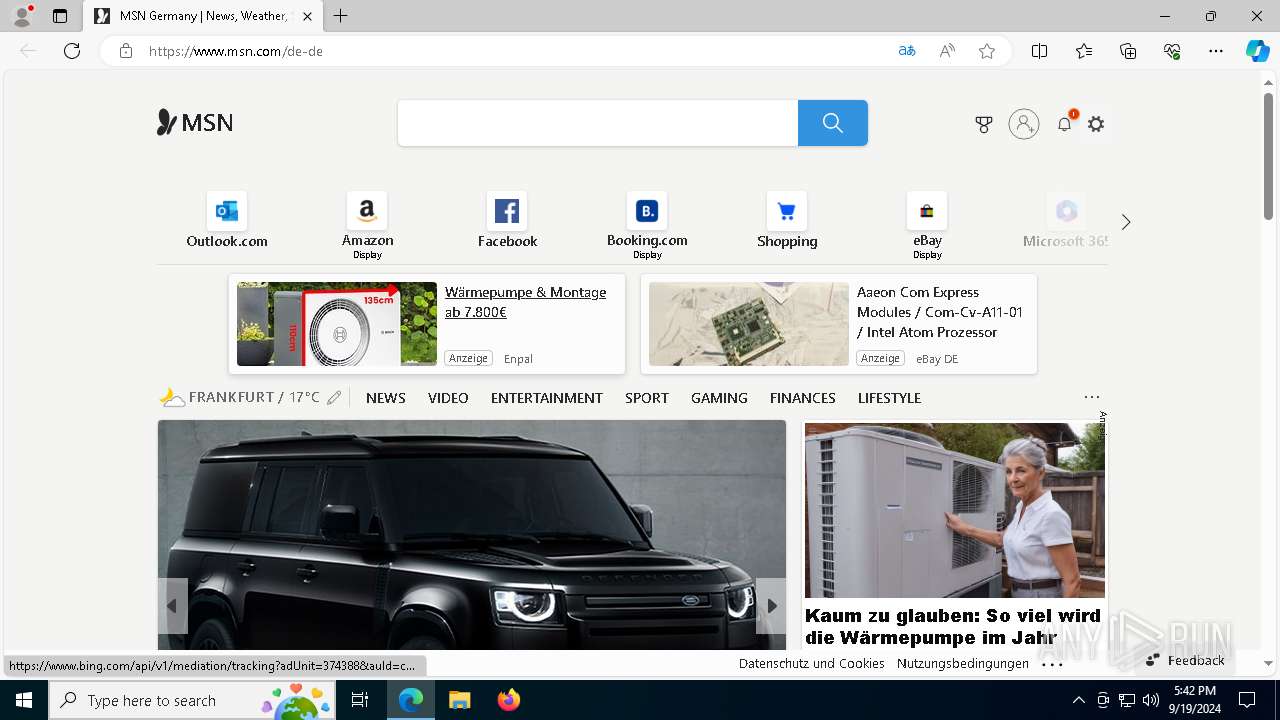Select the FINANCES tab
This screenshot has height=720, width=1280.
(x=803, y=398)
